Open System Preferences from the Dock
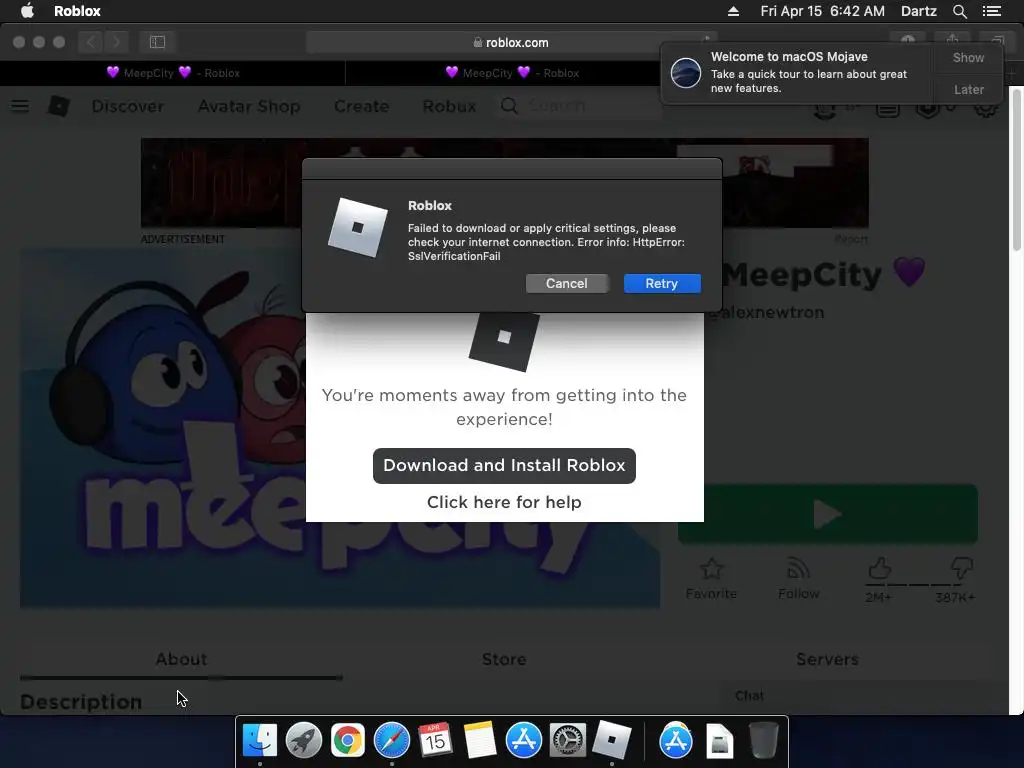 tap(568, 741)
